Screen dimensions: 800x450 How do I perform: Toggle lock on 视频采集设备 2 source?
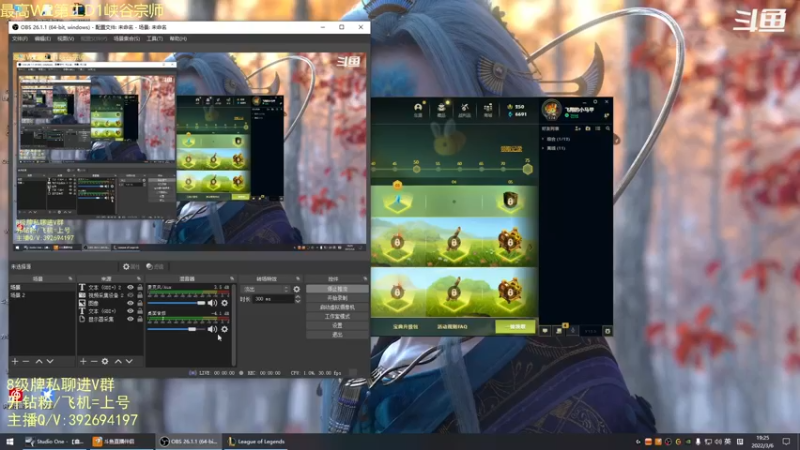139,295
